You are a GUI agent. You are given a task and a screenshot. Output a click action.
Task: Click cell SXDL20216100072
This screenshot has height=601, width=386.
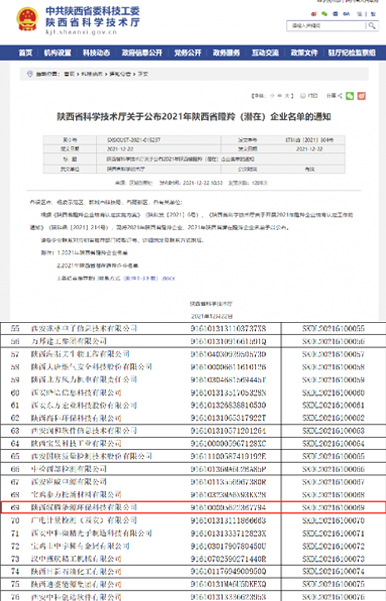(333, 546)
